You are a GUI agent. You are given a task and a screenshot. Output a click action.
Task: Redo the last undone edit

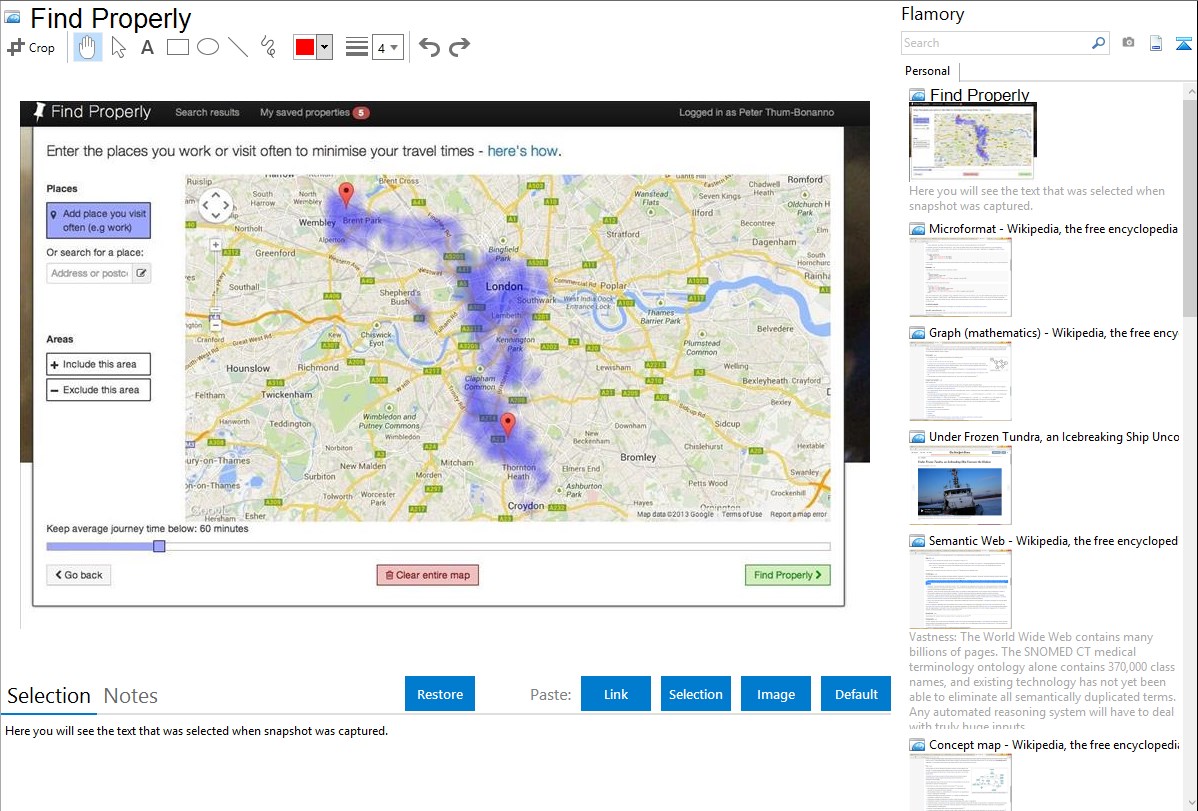459,47
